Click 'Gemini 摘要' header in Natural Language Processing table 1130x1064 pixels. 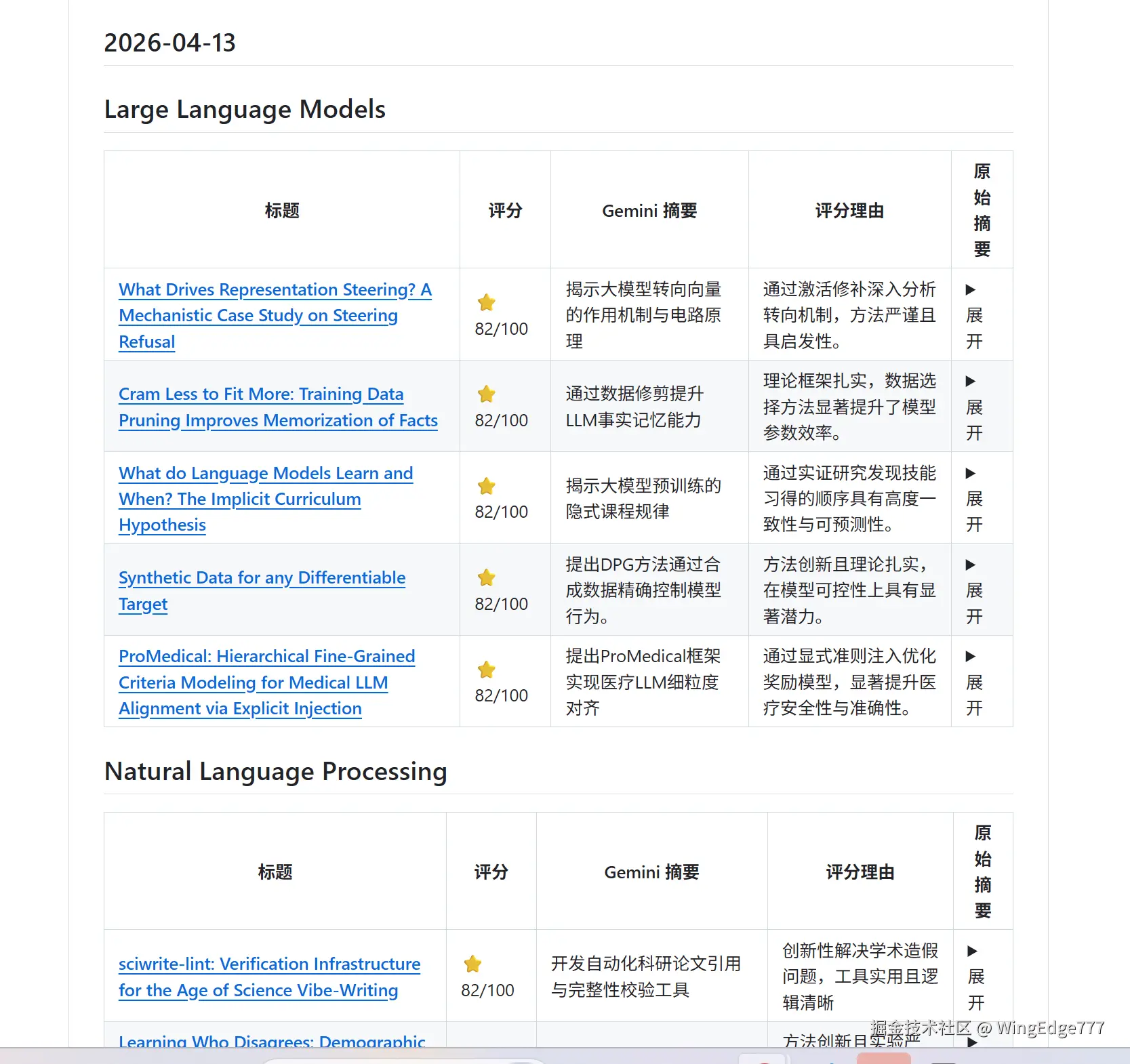tap(651, 872)
